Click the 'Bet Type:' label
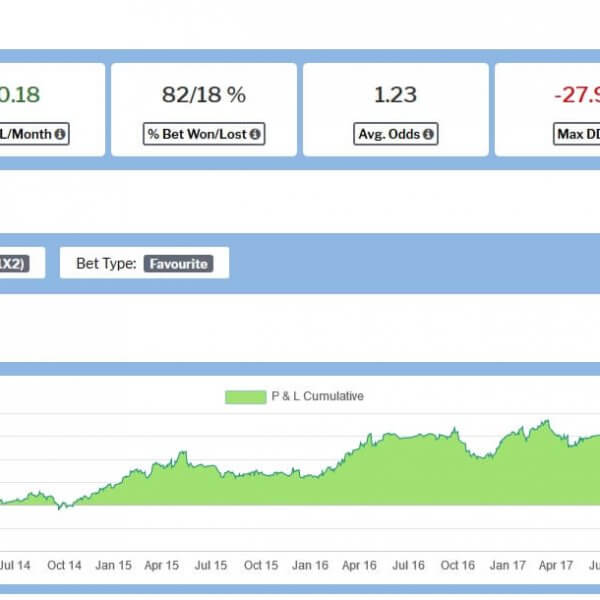600x600 pixels. [106, 264]
